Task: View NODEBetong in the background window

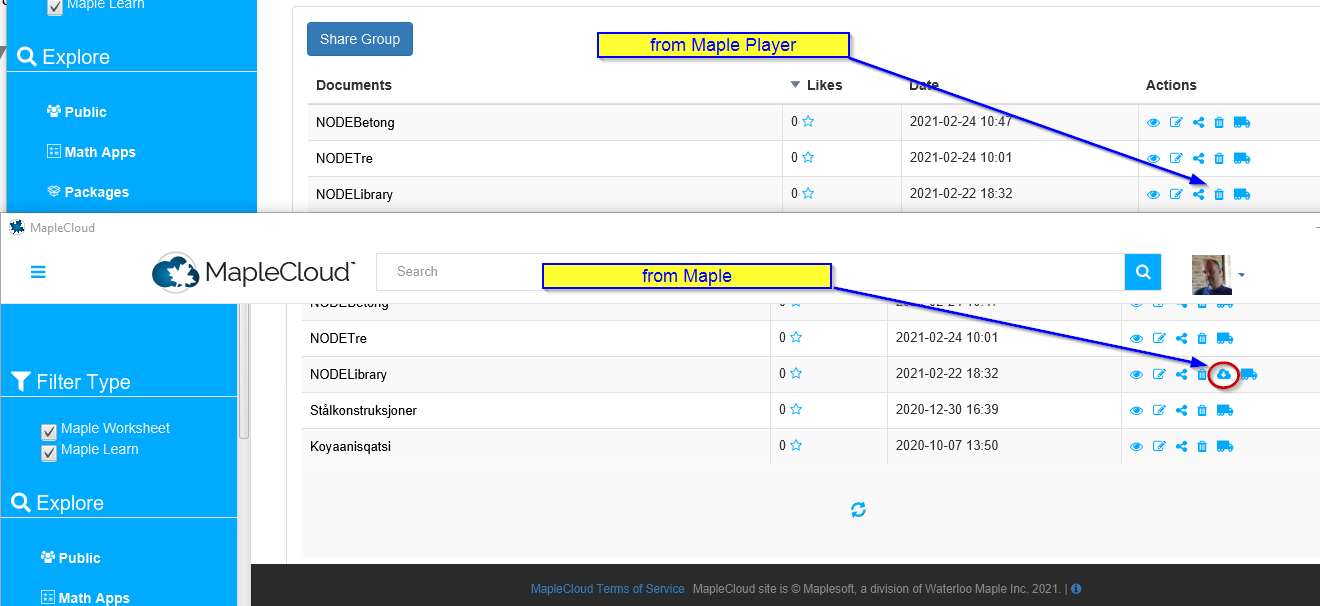Action: point(1153,122)
